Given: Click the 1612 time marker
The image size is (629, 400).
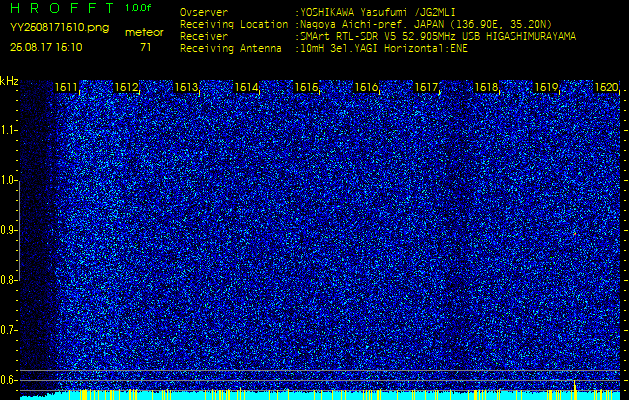Looking at the screenshot, I should pos(126,87).
